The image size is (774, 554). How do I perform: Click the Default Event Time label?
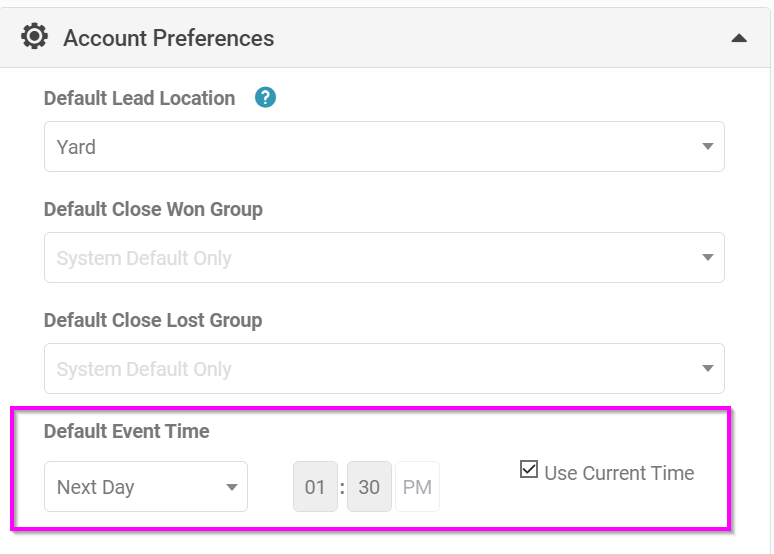click(x=126, y=431)
